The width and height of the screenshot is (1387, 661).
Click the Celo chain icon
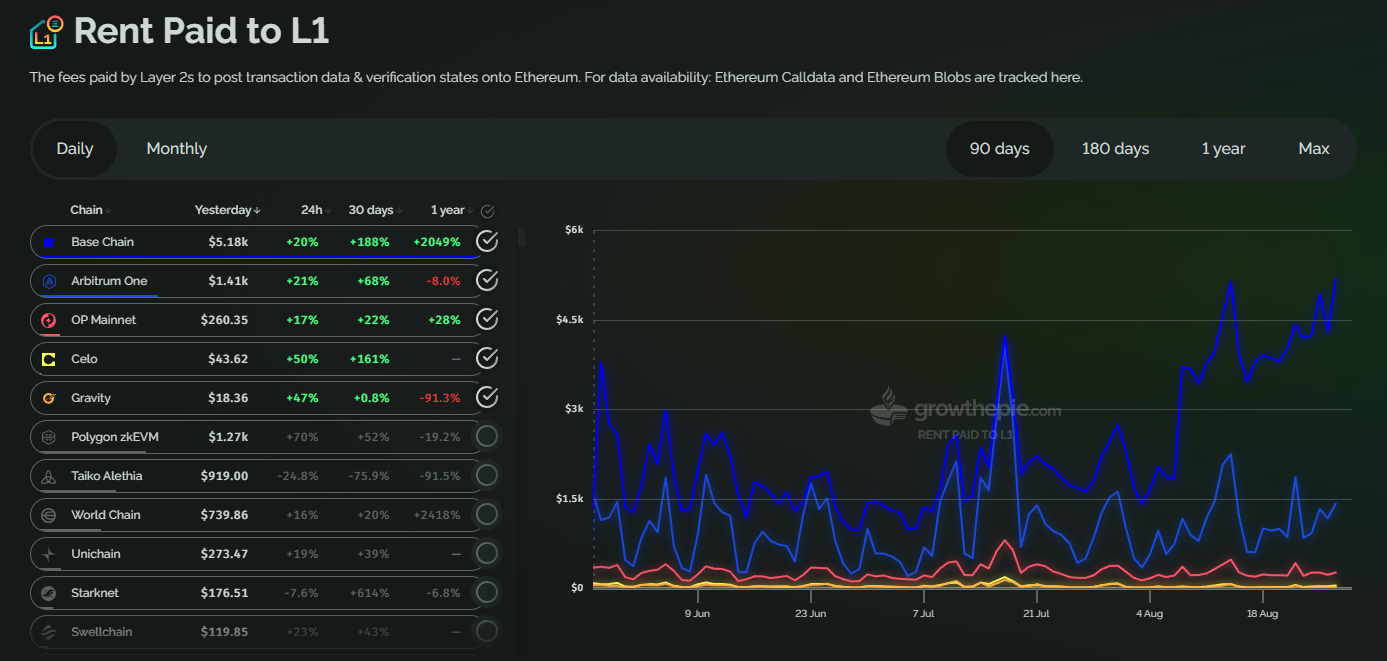tap(48, 359)
